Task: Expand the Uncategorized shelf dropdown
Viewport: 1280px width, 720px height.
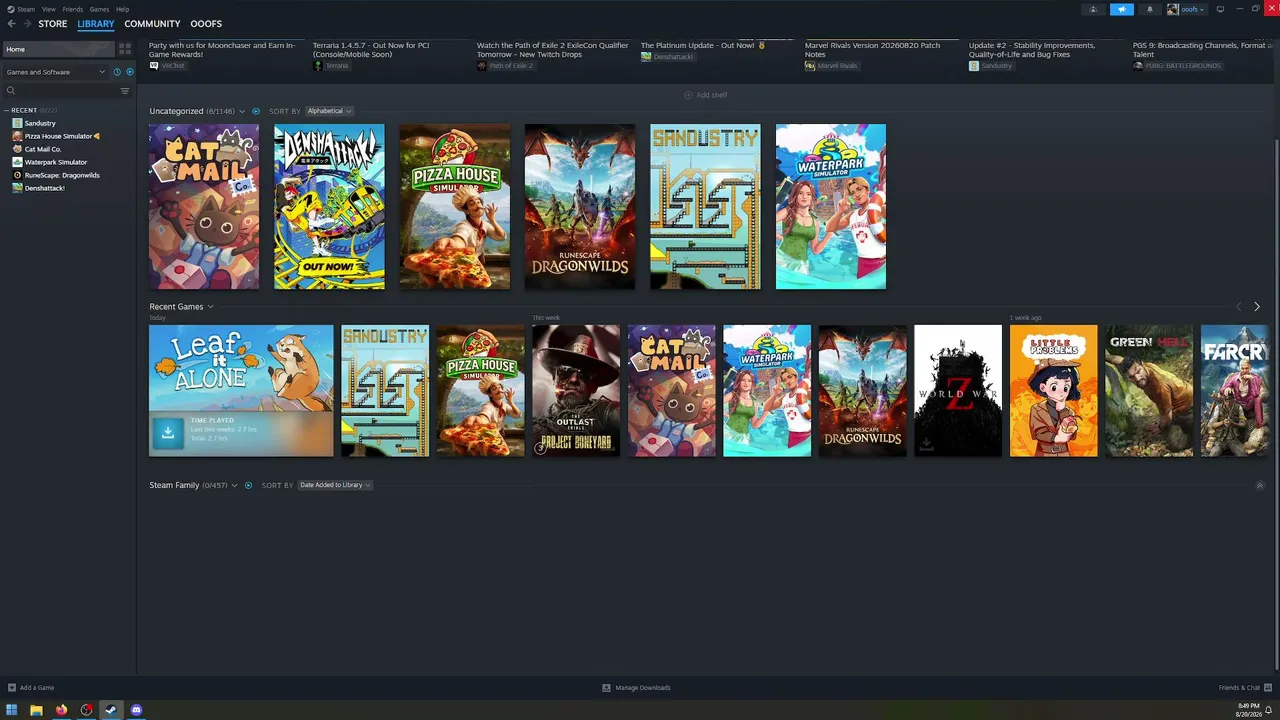Action: pos(242,111)
